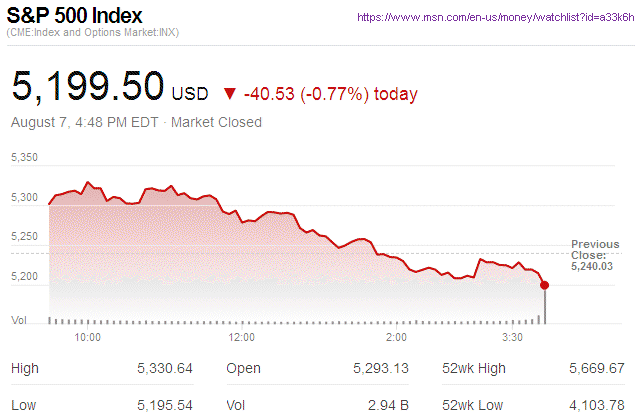This screenshot has width=640, height=420.
Task: Click the red endpoint dot on the chart line
Action: click(x=545, y=285)
